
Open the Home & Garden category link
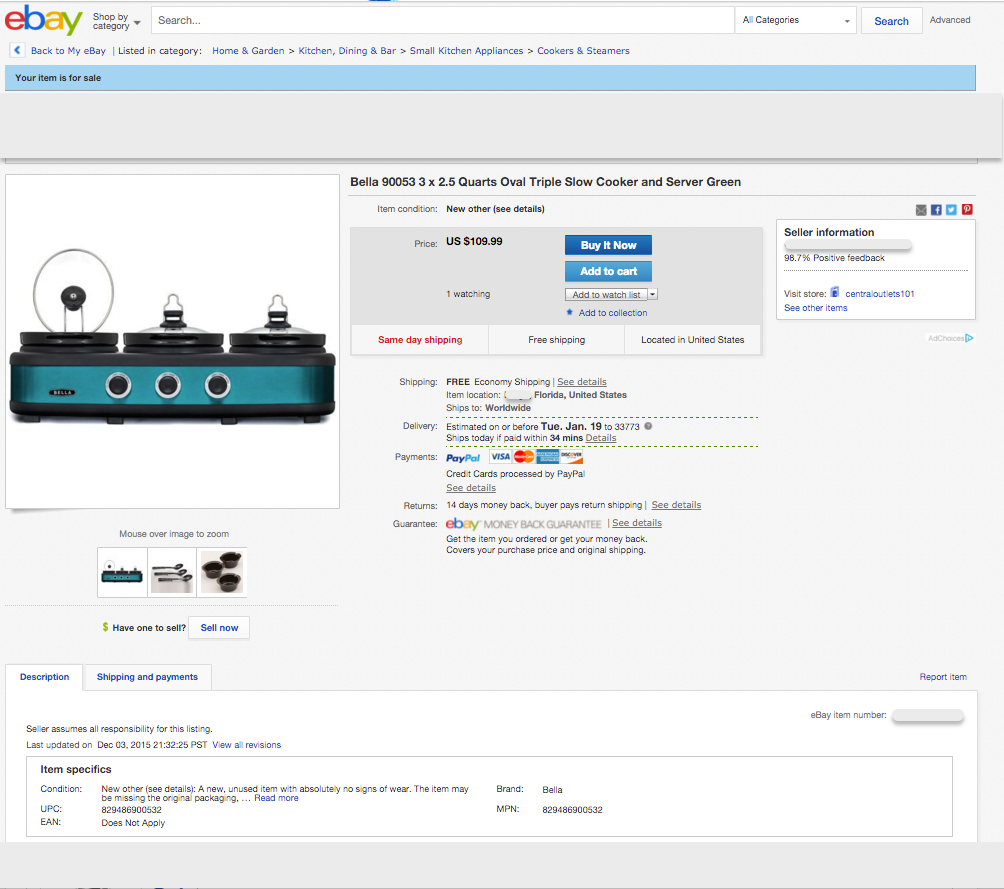[x=248, y=51]
